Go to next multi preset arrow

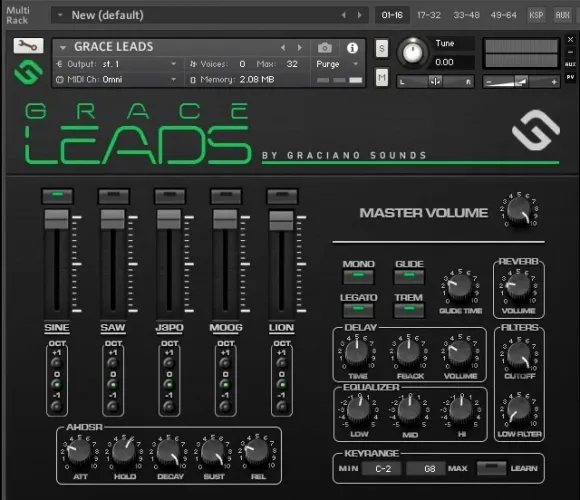pos(360,15)
